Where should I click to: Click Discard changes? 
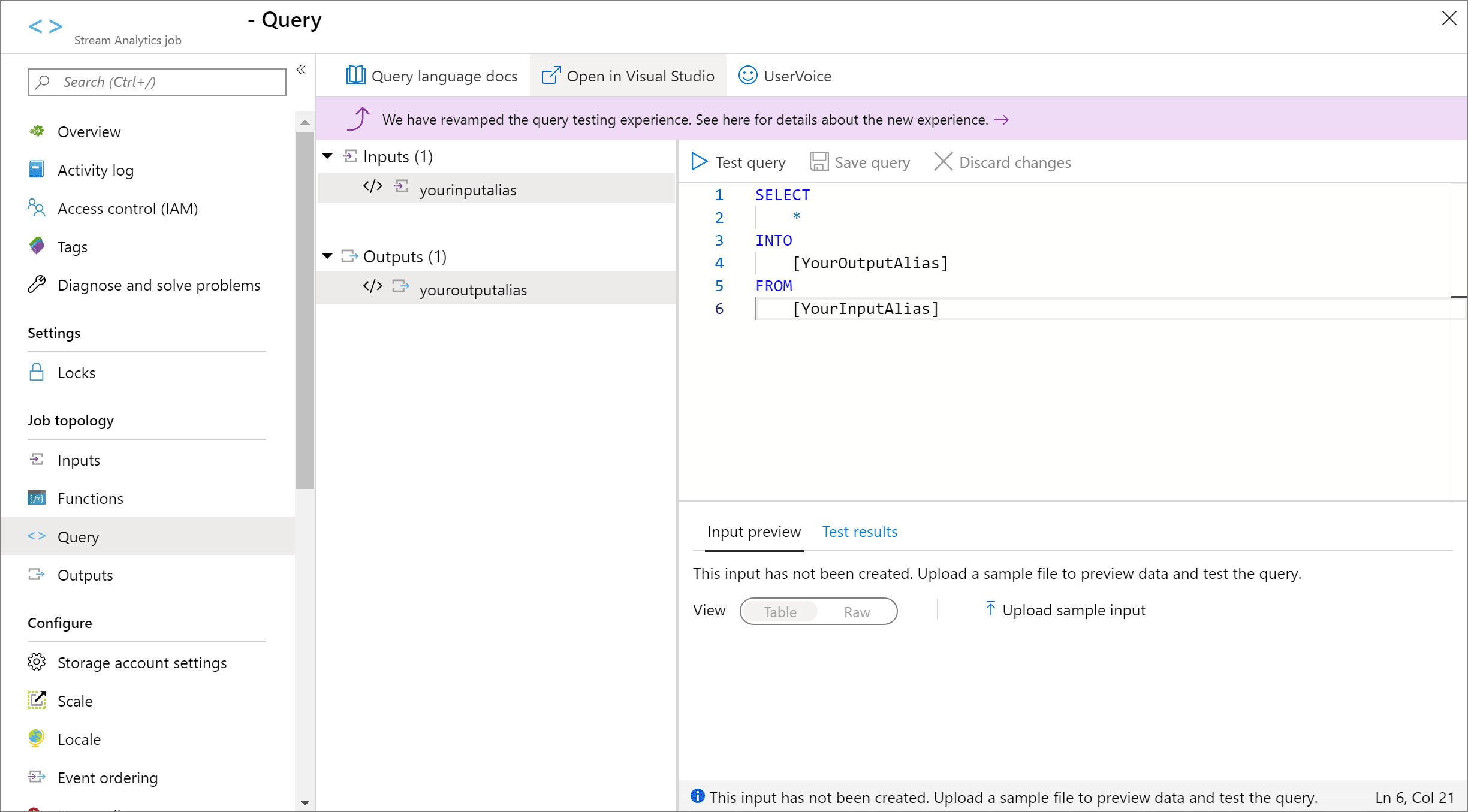pos(1002,162)
